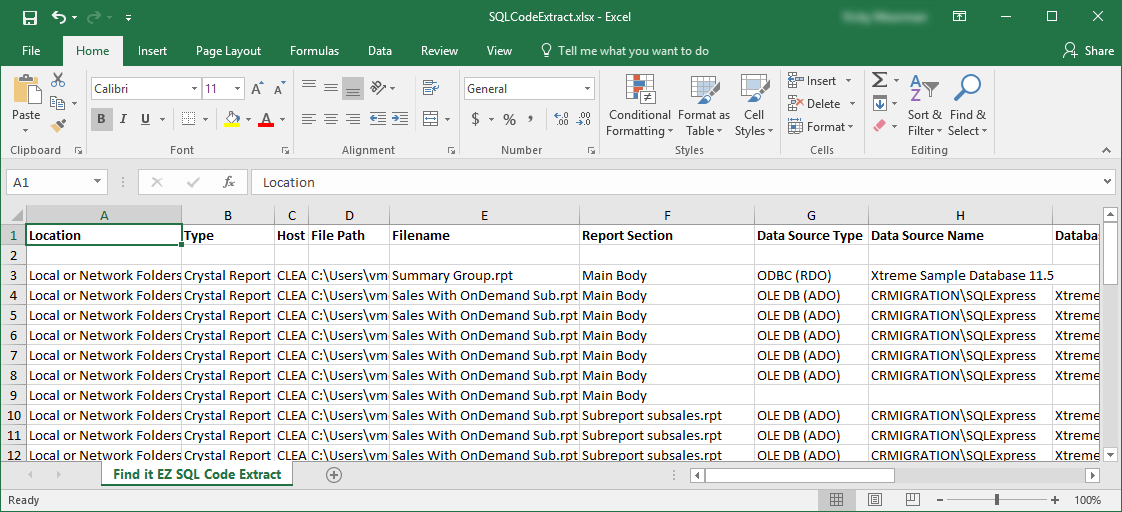Toggle Italic formatting
This screenshot has width=1122, height=512.
123,119
